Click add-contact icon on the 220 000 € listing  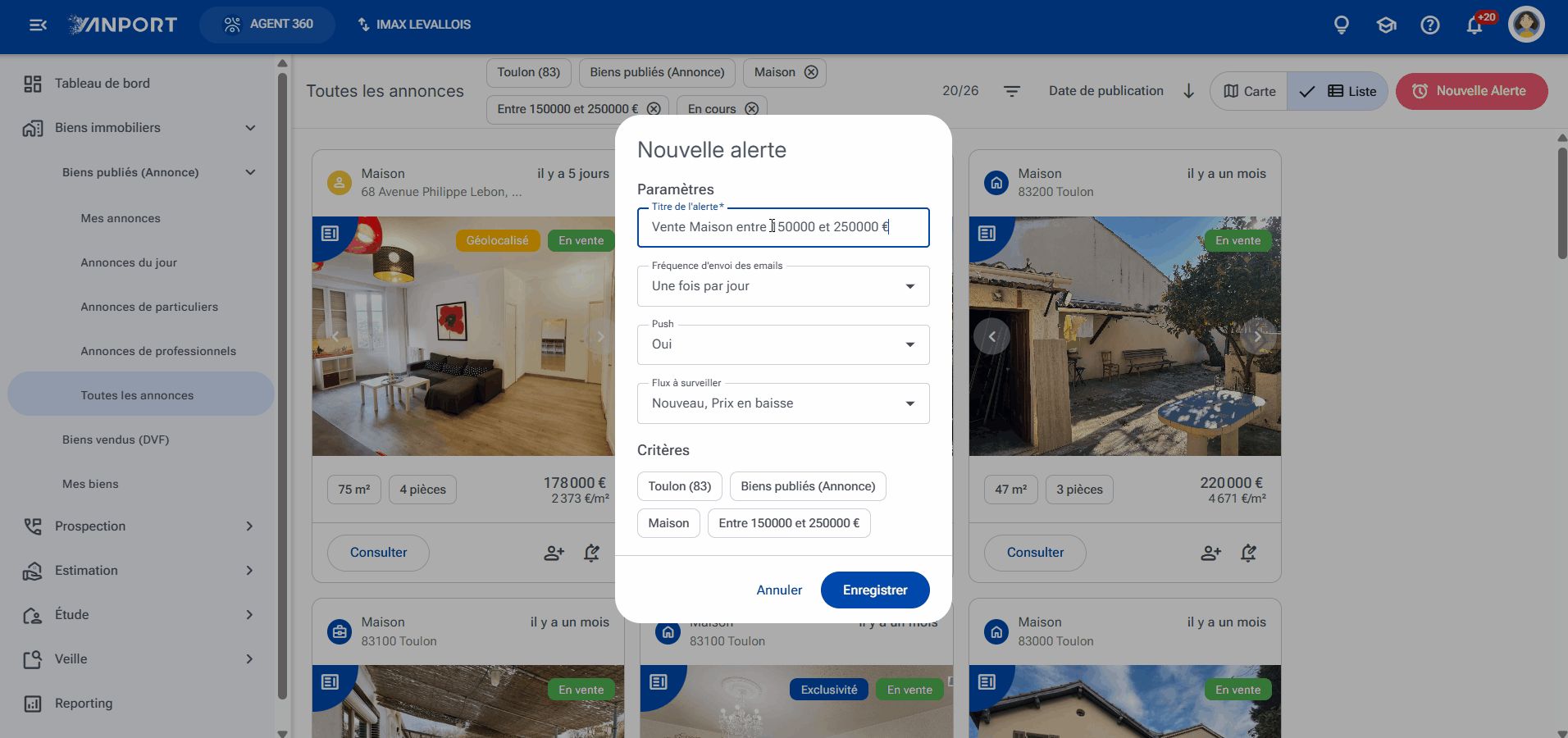(x=1211, y=553)
